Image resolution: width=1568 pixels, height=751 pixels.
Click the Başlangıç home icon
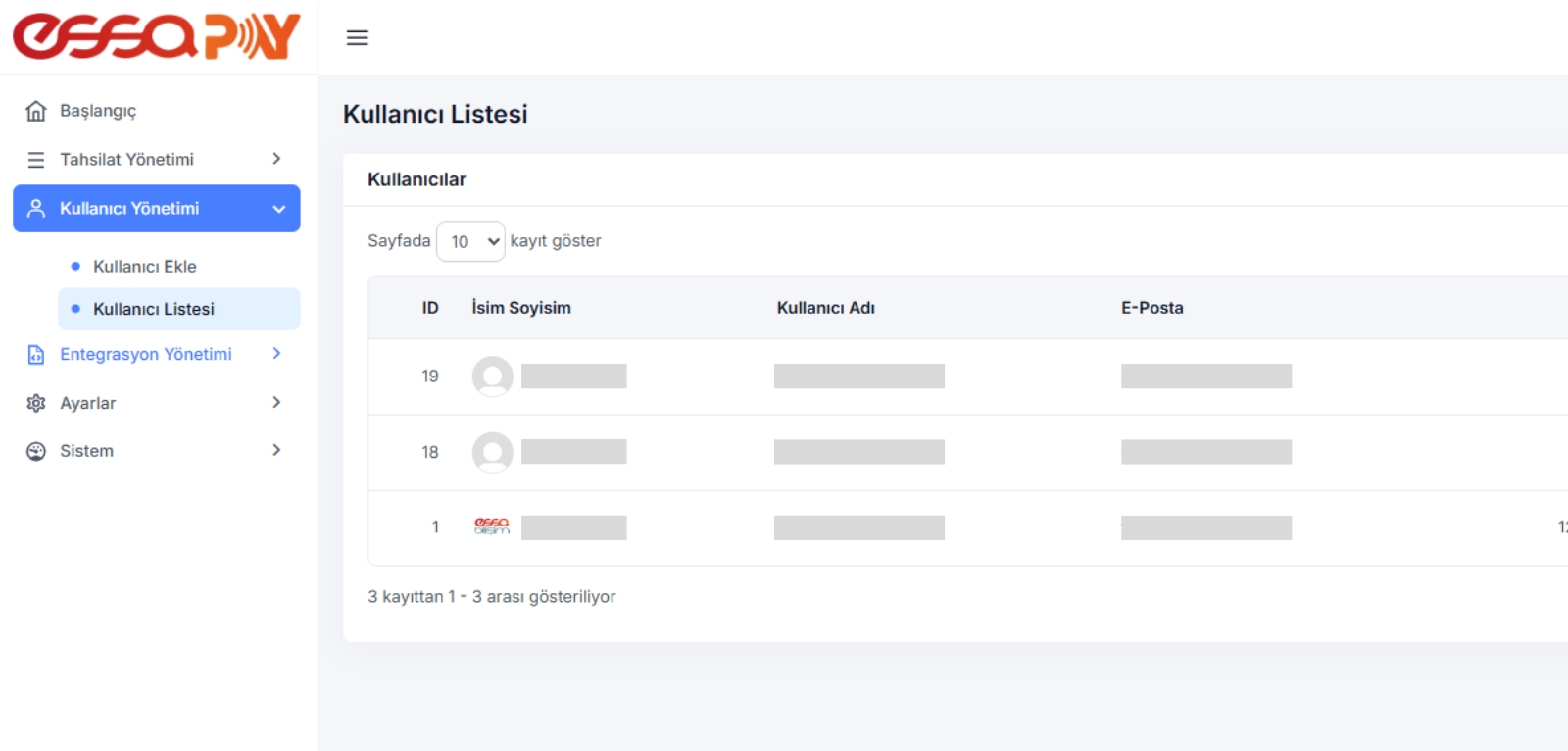[36, 111]
